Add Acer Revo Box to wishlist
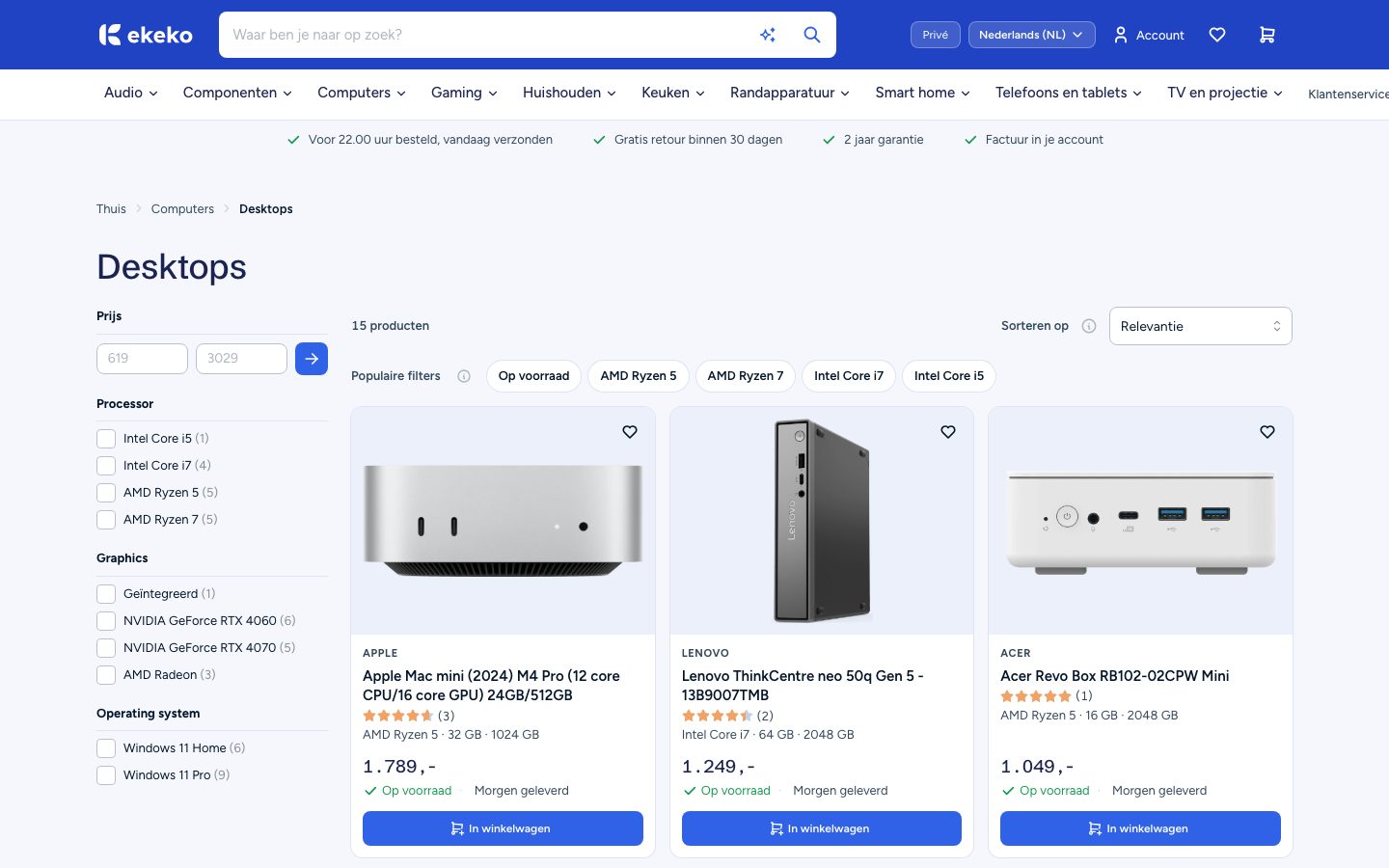1389x868 pixels. (x=1267, y=432)
